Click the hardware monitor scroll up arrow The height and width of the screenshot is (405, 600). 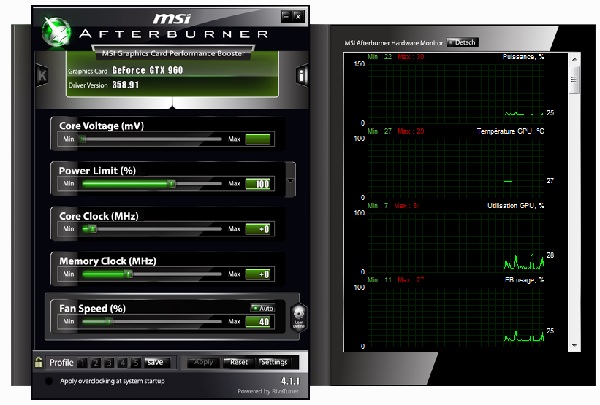point(574,59)
